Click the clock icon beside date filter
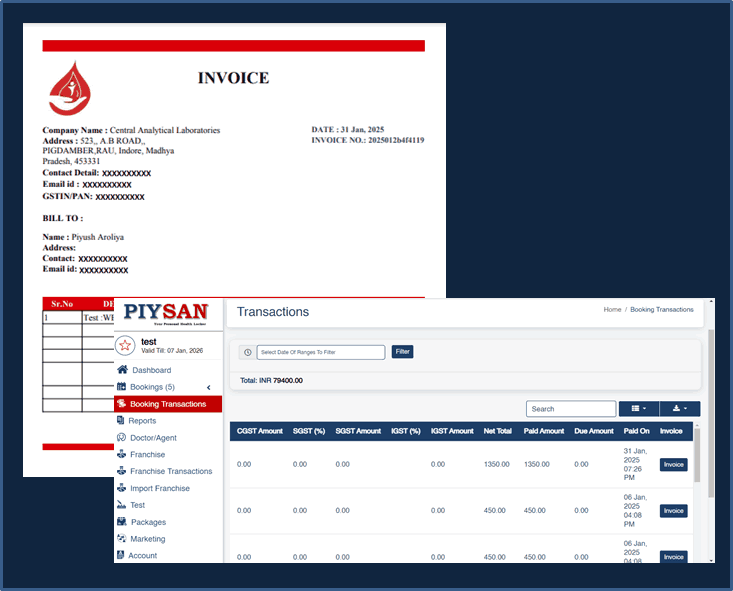Viewport: 733px width, 591px height. click(248, 352)
